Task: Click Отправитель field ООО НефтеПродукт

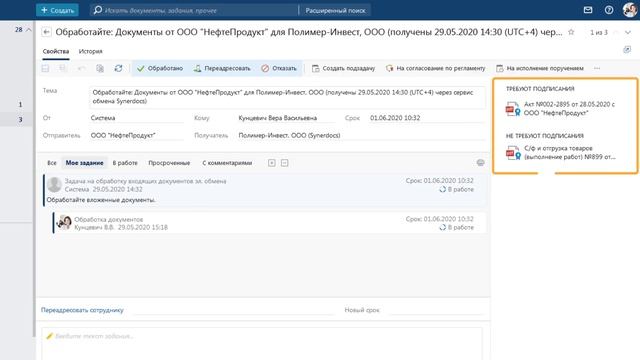Action: tap(136, 136)
